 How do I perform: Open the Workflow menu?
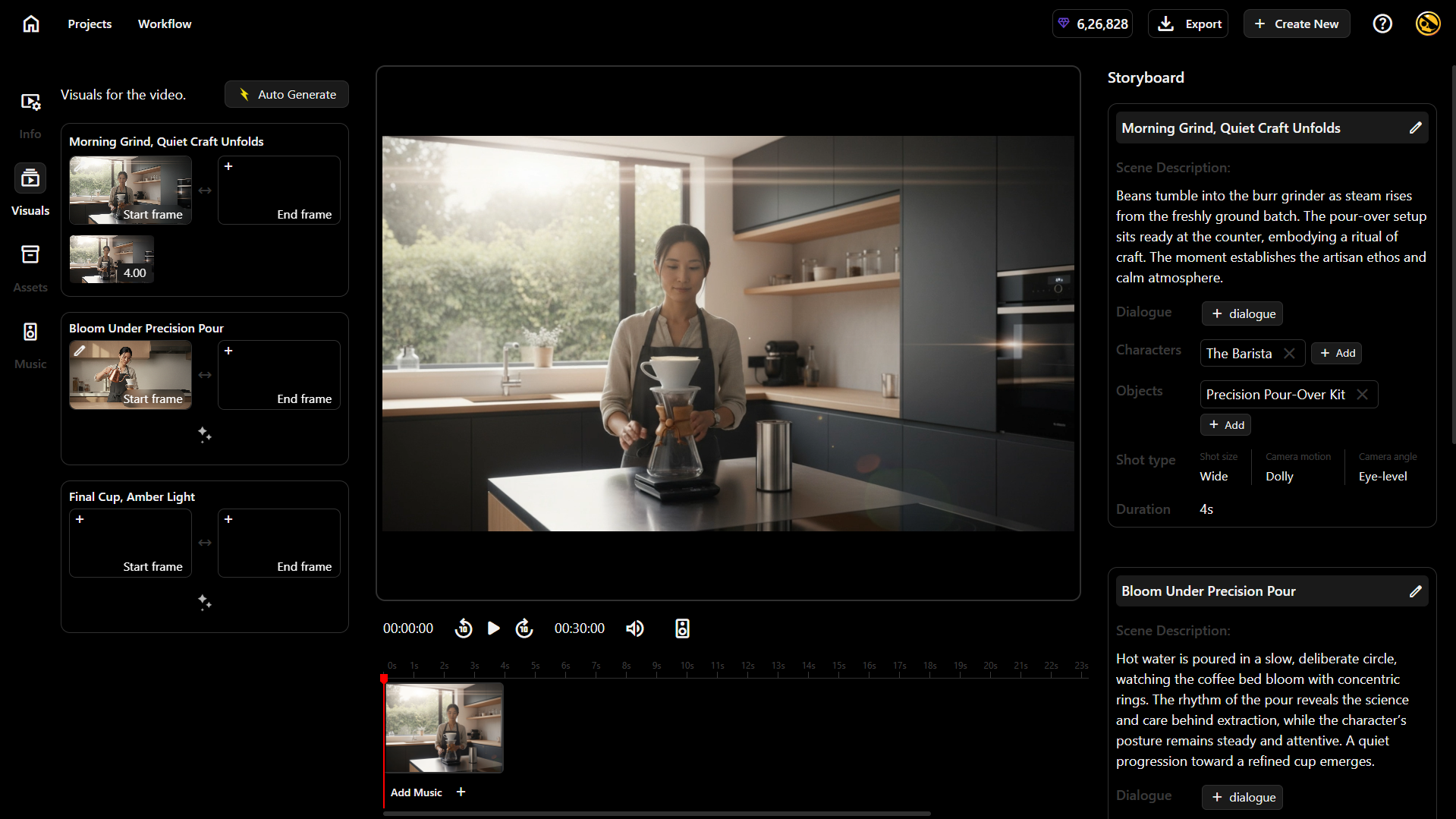[x=165, y=24]
